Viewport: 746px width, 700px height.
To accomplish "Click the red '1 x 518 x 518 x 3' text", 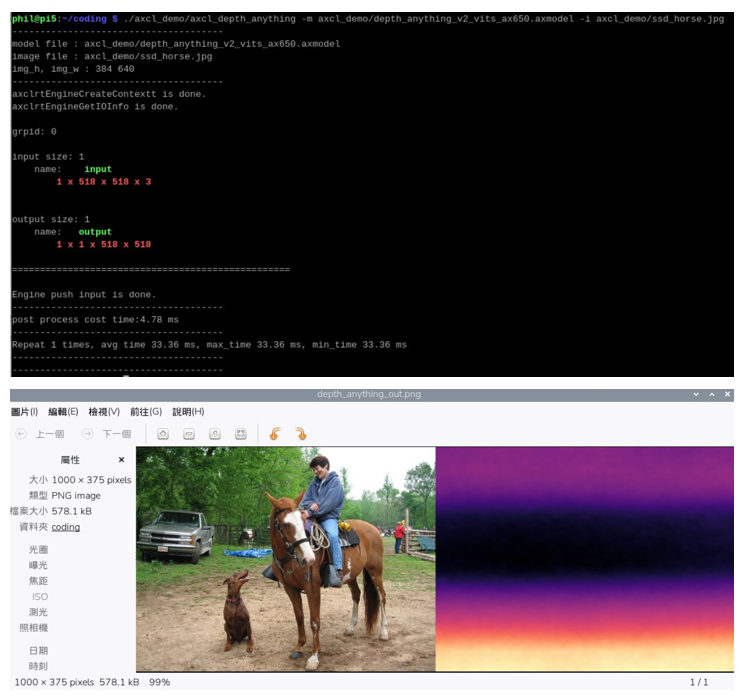I will pyautogui.click(x=104, y=182).
